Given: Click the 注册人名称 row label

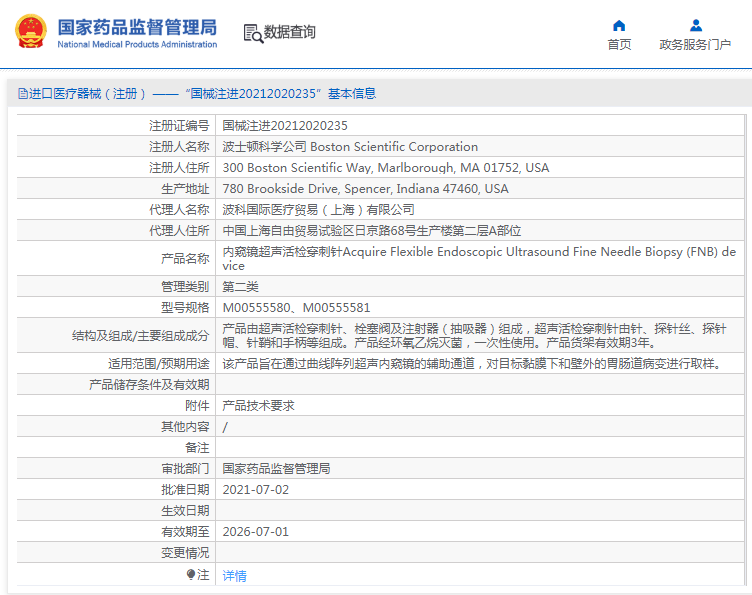Looking at the screenshot, I should (179, 147).
